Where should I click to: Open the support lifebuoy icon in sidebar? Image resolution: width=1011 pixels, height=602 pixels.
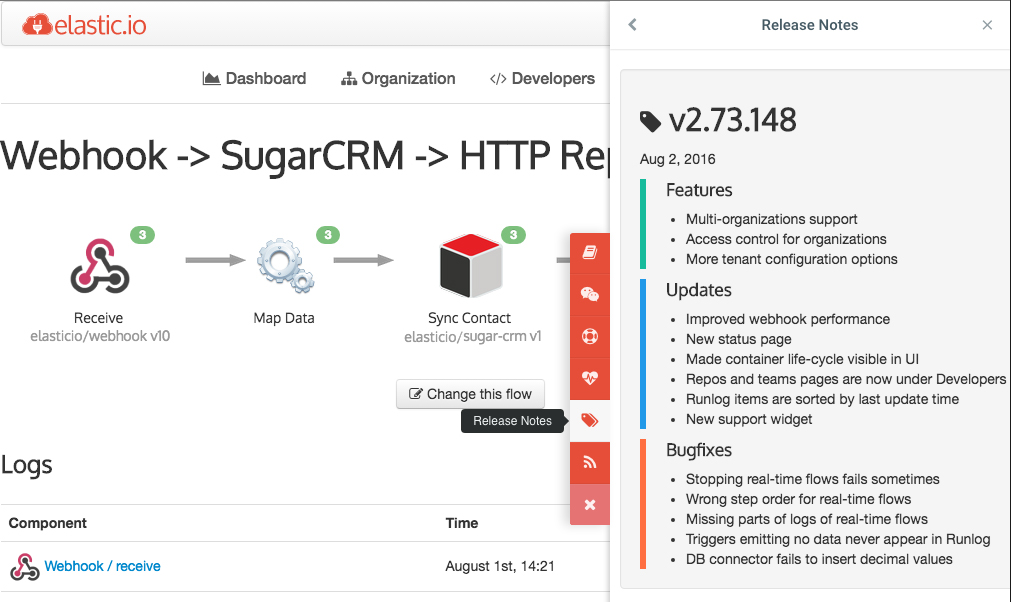589,336
